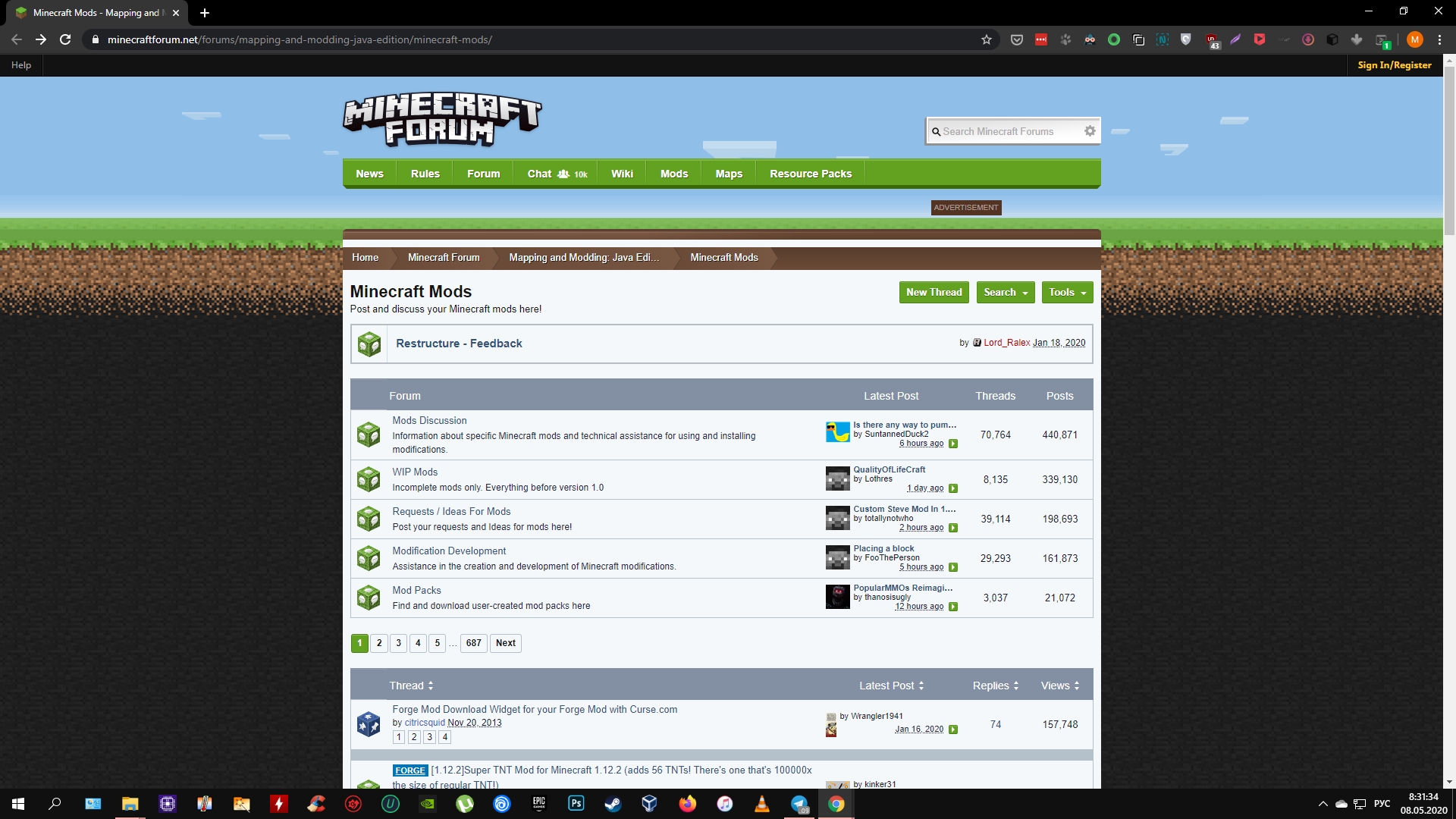
Task: Click the Mods Discussion forum icon
Action: point(368,434)
